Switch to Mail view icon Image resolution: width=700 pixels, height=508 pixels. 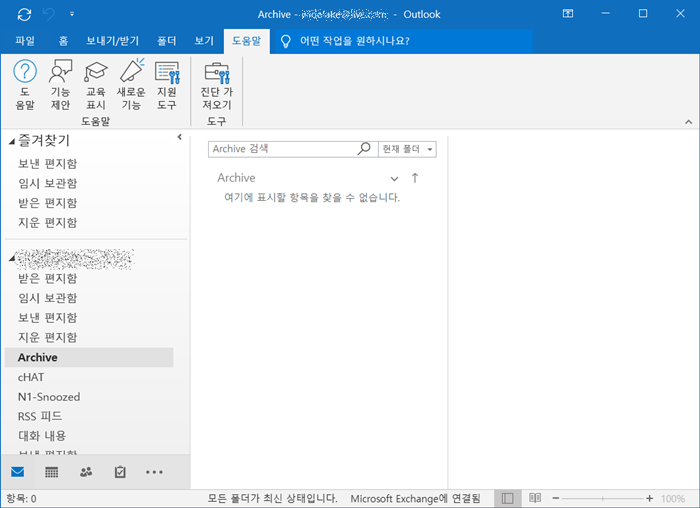click(x=17, y=472)
